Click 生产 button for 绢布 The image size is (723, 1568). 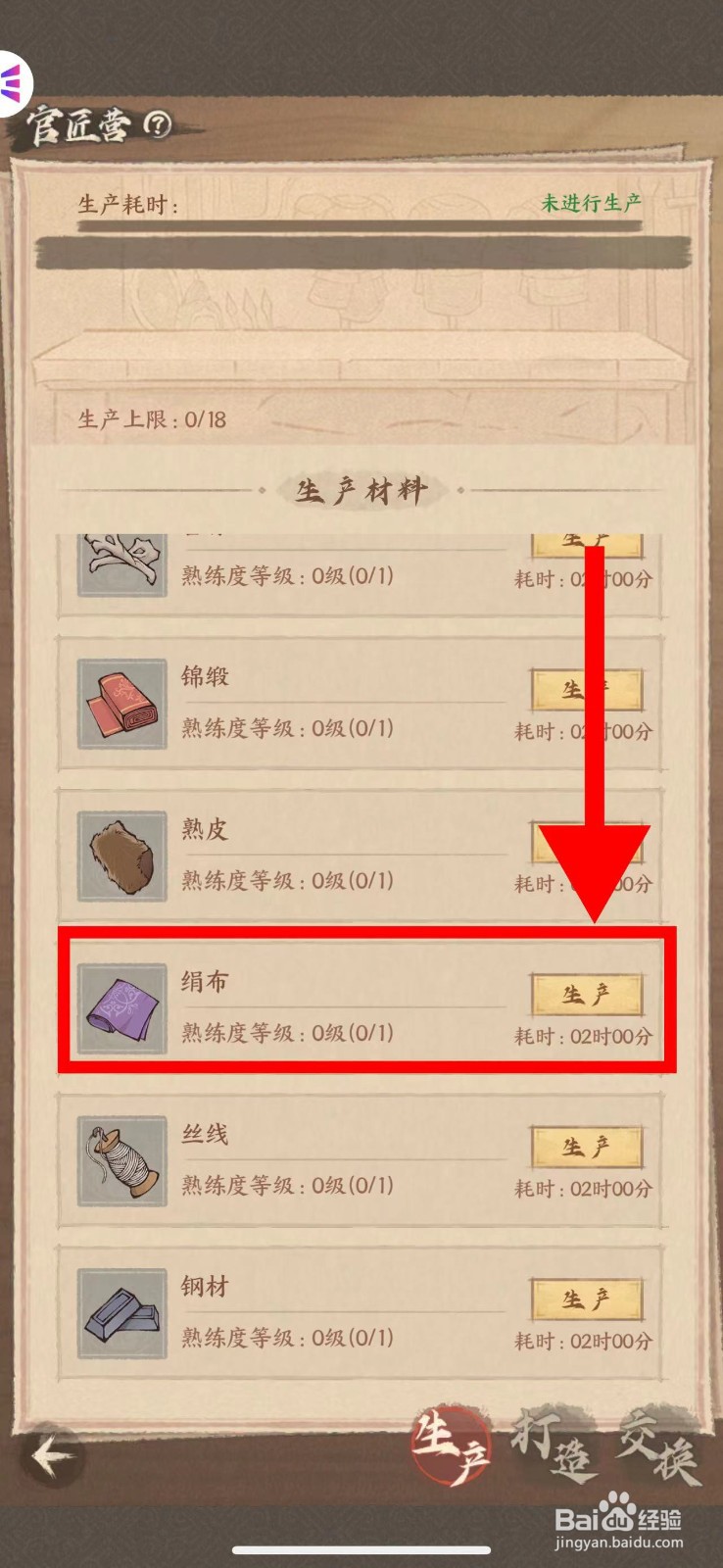click(587, 995)
